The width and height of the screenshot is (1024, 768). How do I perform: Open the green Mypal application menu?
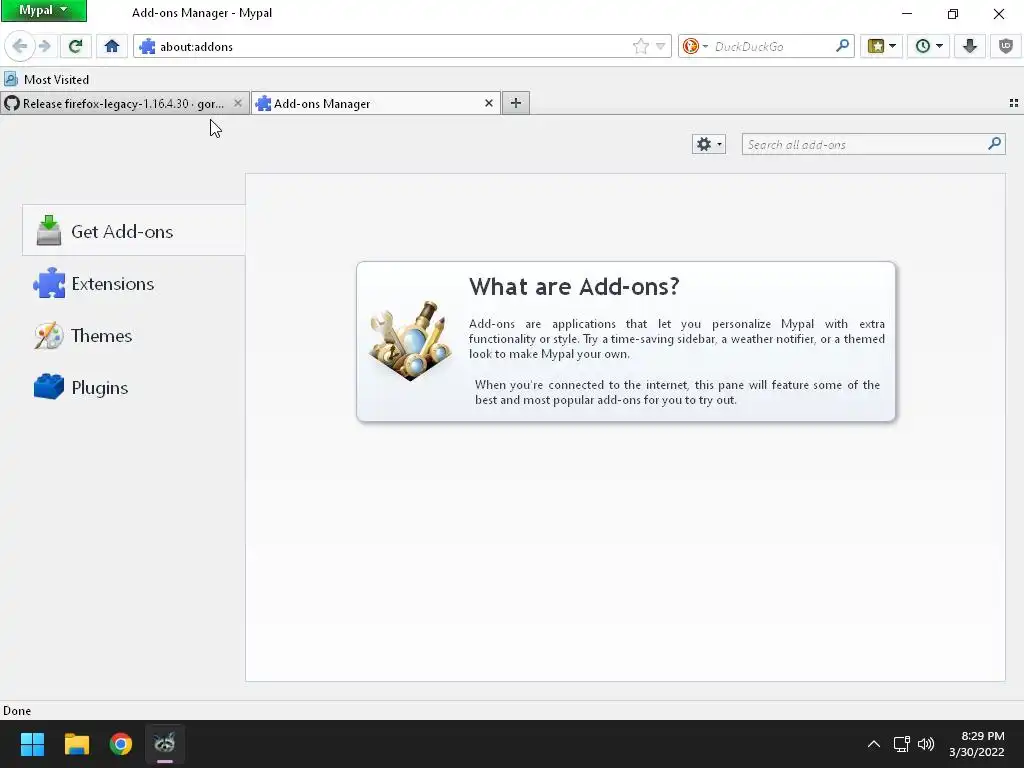pyautogui.click(x=43, y=10)
